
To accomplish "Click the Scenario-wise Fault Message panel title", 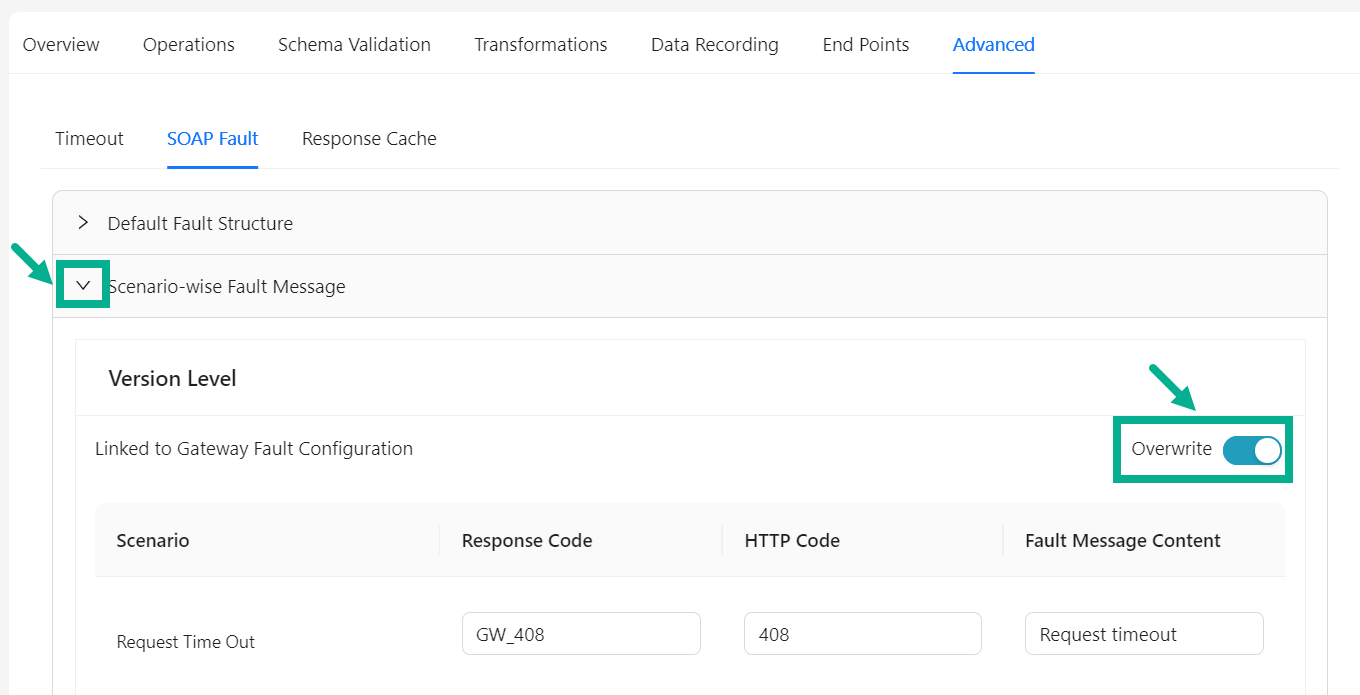I will tap(227, 287).
